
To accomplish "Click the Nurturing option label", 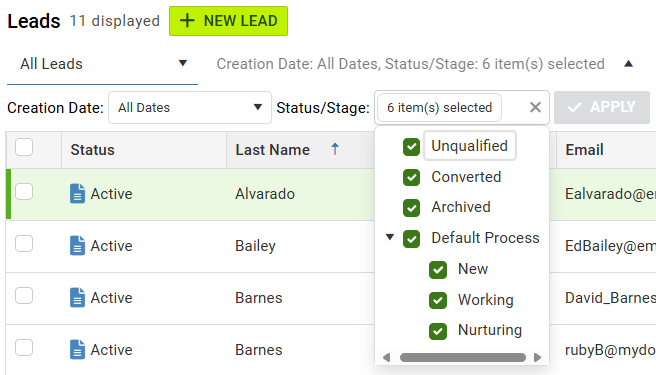I will pyautogui.click(x=490, y=330).
